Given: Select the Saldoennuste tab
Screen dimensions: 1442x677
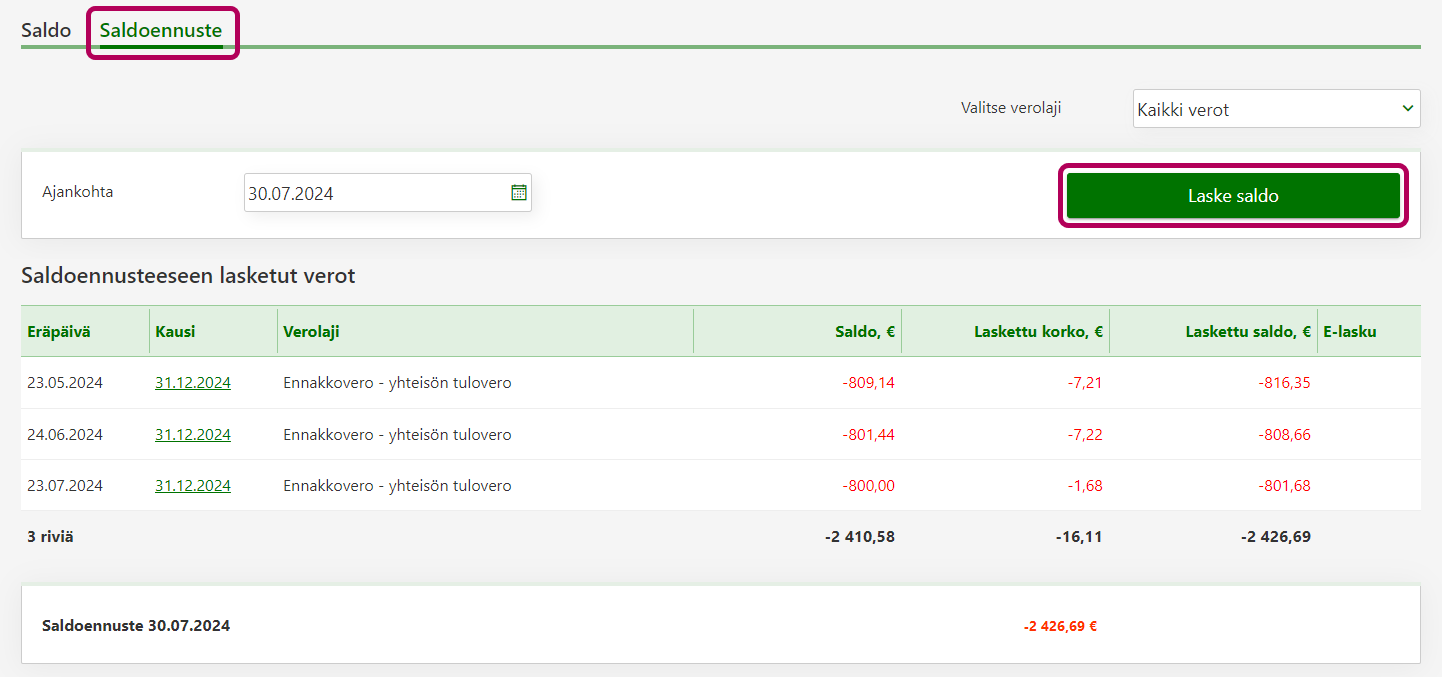Looking at the screenshot, I should pyautogui.click(x=161, y=30).
